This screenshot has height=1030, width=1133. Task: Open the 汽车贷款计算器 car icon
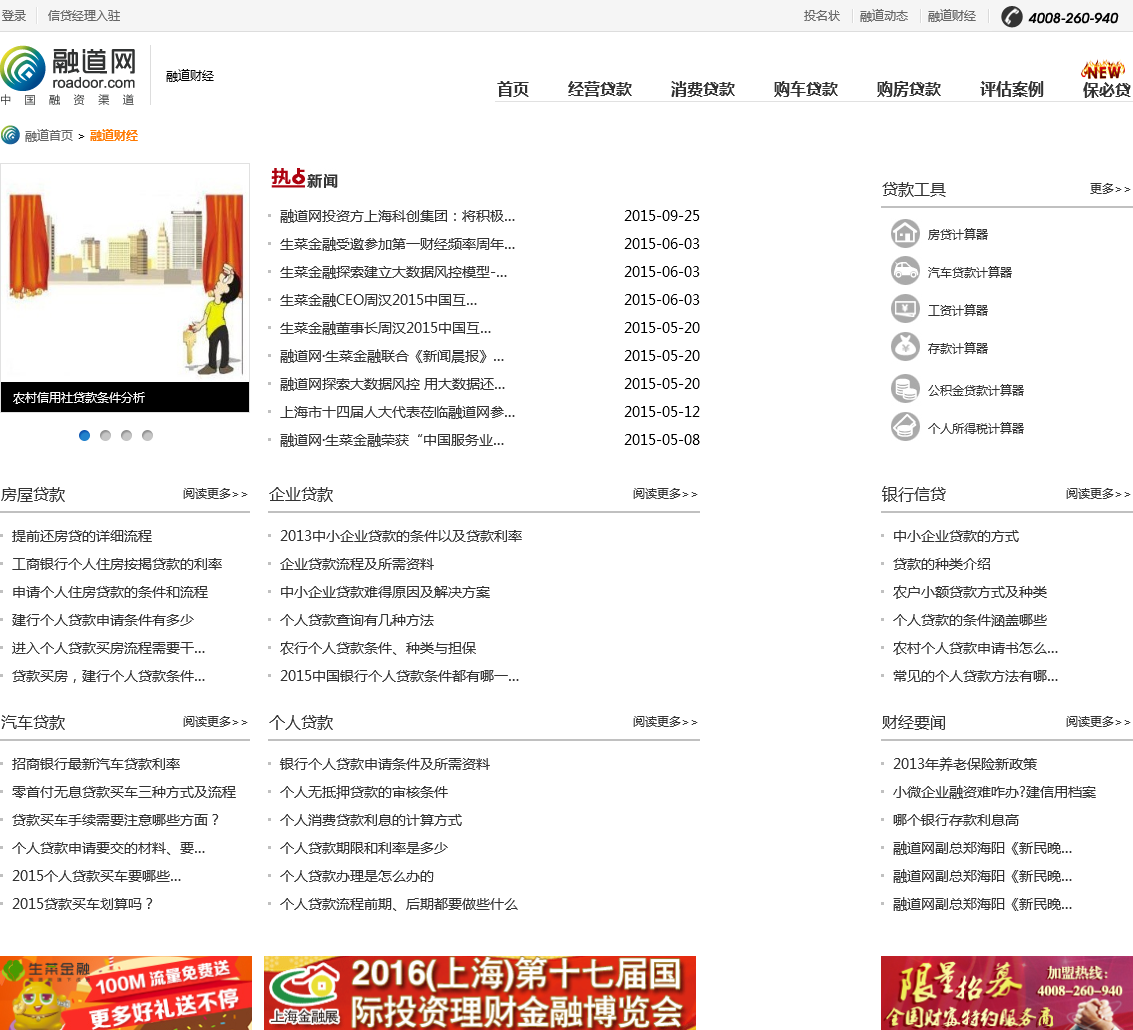click(x=905, y=271)
